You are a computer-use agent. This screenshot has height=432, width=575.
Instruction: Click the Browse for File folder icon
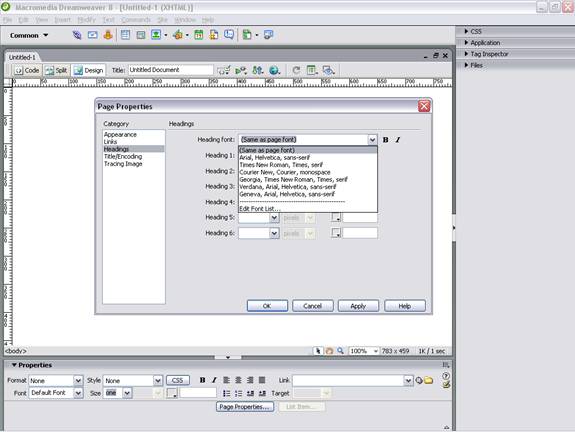tap(428, 381)
